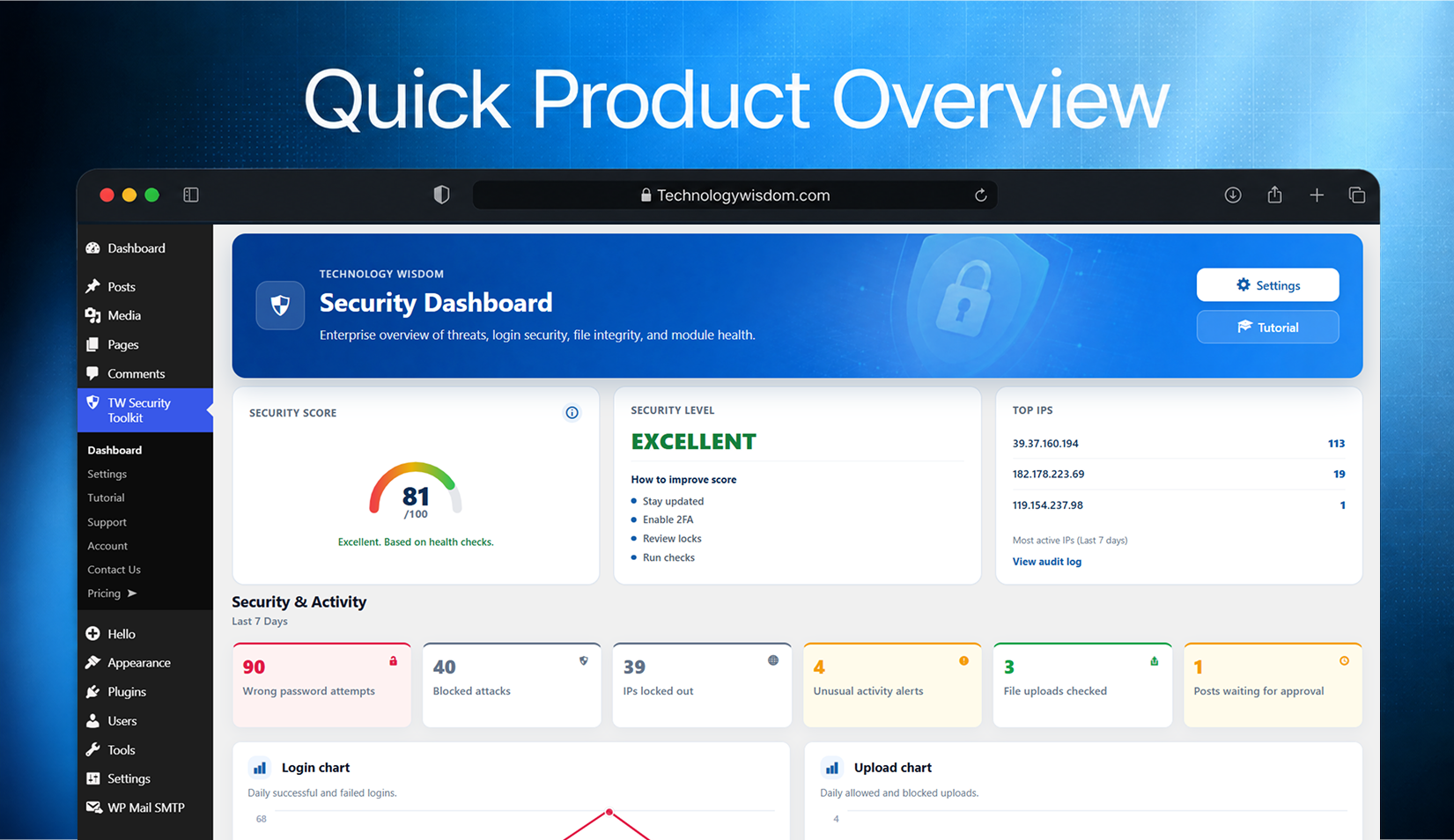Open a new tab with the plus icon
This screenshot has width=1454, height=840.
coord(1317,195)
